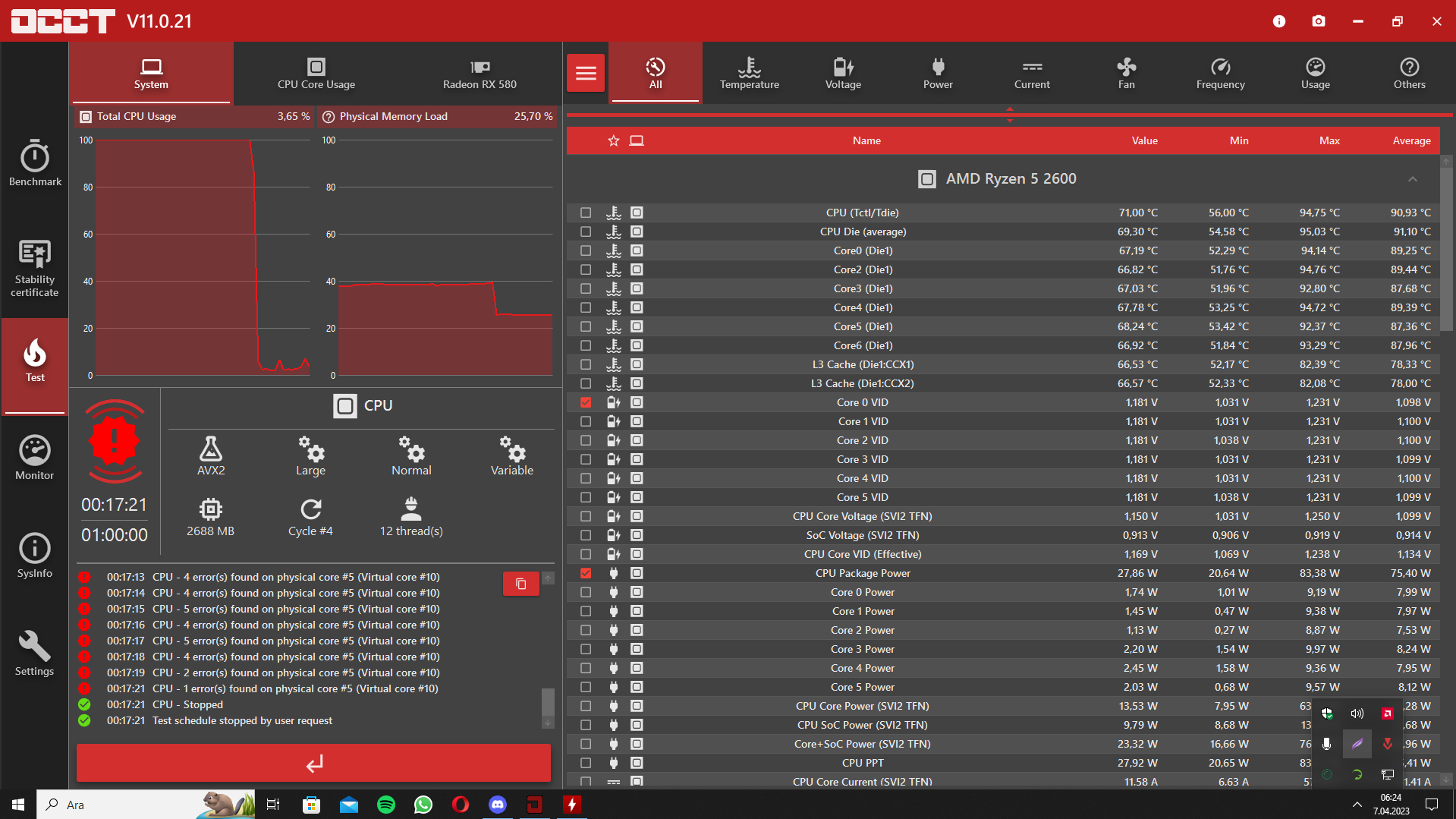Collapse the AMD Ryzen 5 2600 group
The height and width of the screenshot is (819, 1456).
pos(1413,179)
